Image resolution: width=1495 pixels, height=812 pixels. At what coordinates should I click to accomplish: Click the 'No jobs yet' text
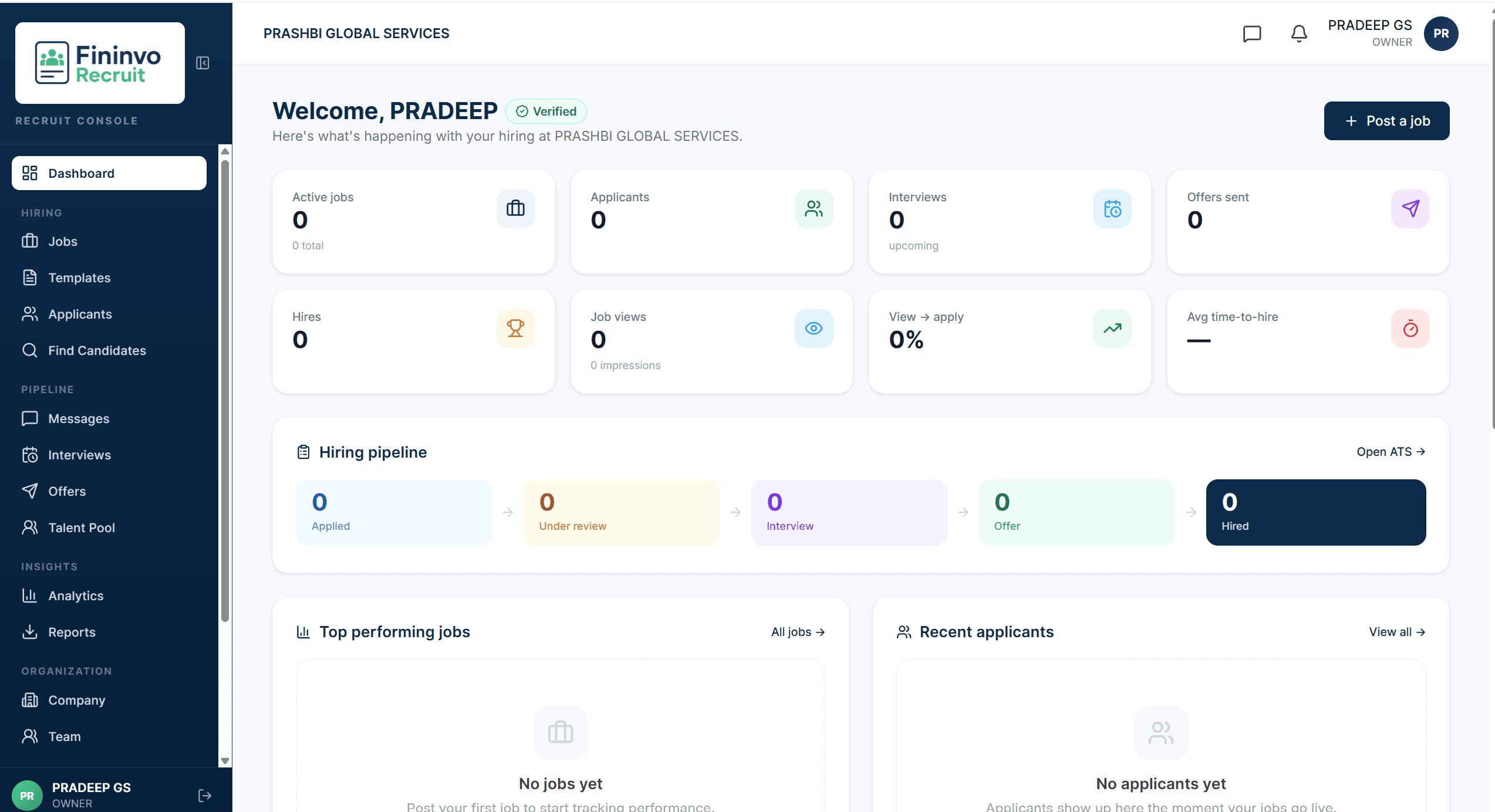click(x=561, y=784)
